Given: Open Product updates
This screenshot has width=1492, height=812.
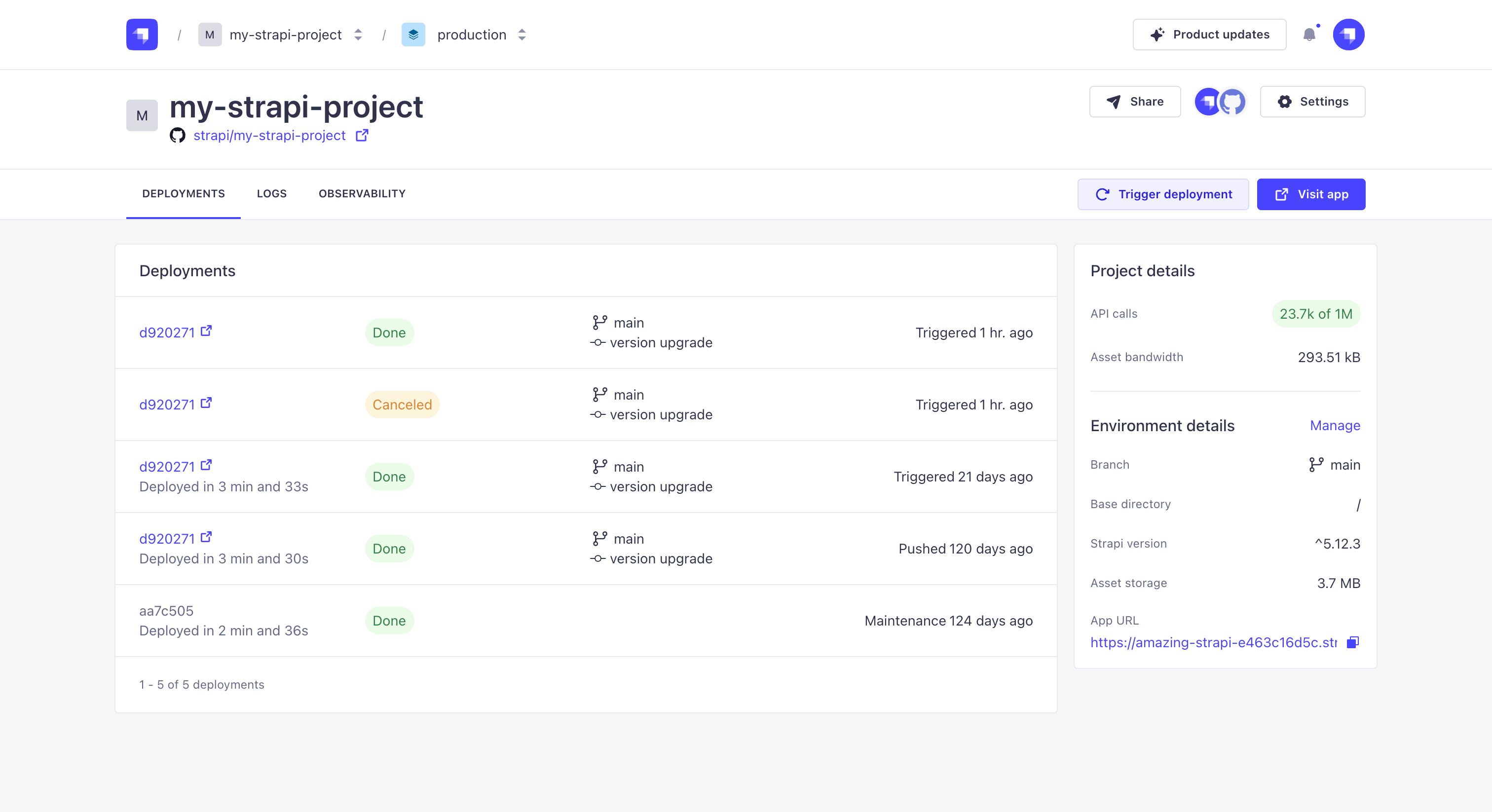Looking at the screenshot, I should [1209, 35].
